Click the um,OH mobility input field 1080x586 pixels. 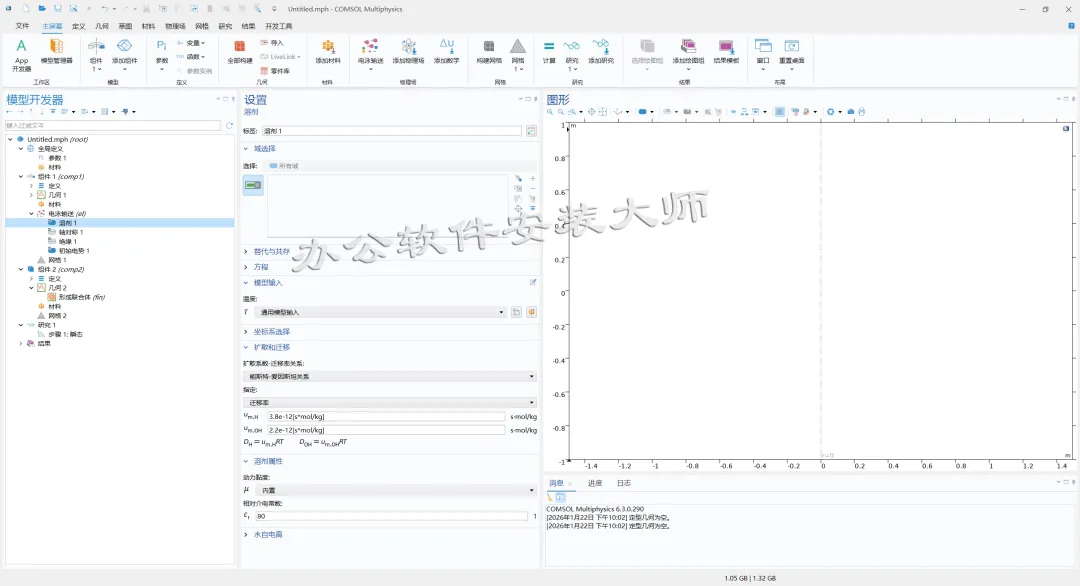tap(386, 430)
